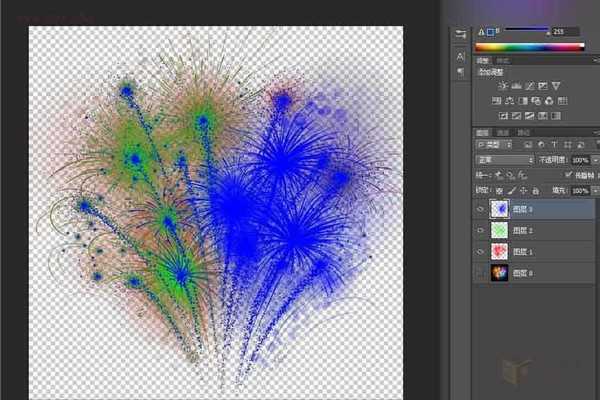The height and width of the screenshot is (400, 600).
Task: Show layer 0 via empty visibility box
Action: click(x=482, y=273)
